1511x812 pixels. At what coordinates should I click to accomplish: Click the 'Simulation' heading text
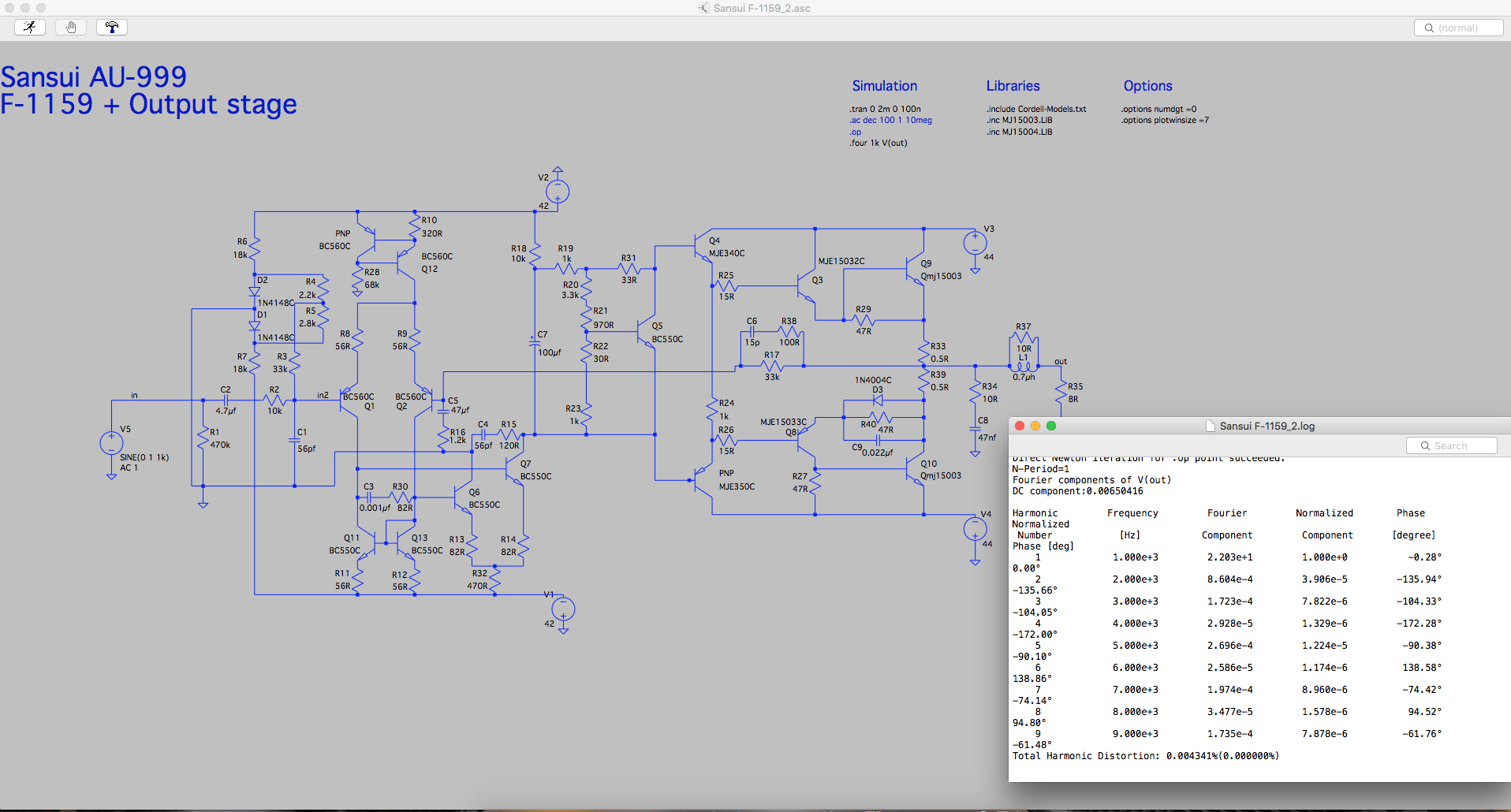(x=884, y=86)
